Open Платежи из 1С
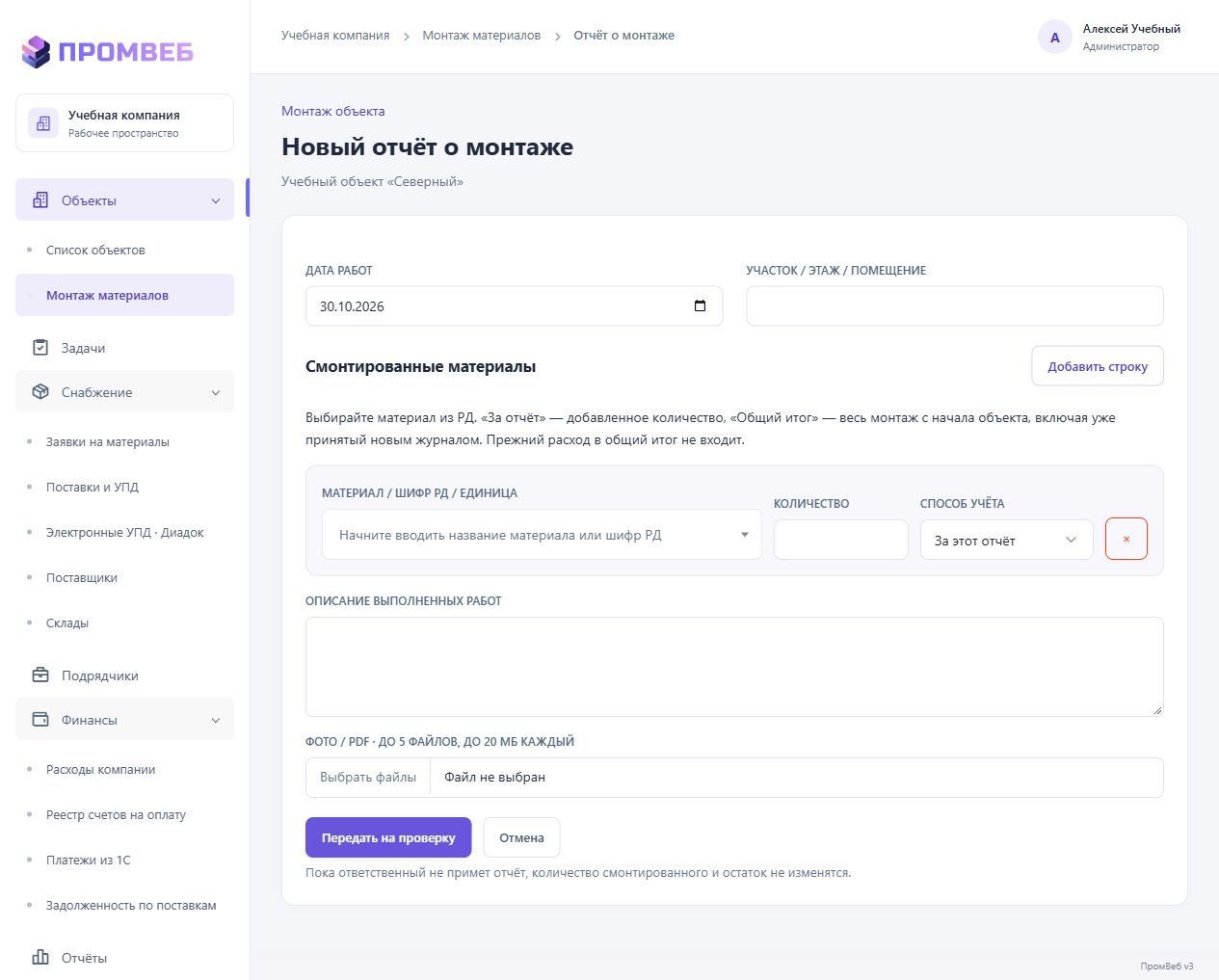This screenshot has width=1219, height=980. tap(88, 860)
